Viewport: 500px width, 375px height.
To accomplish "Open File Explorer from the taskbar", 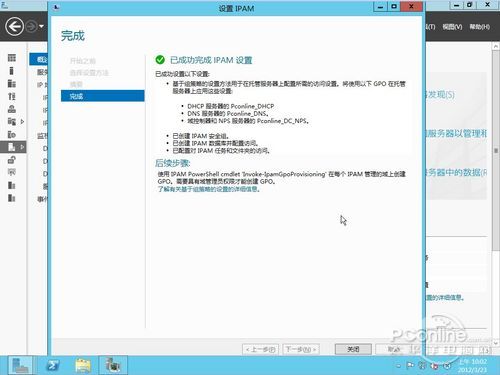I will (83, 365).
